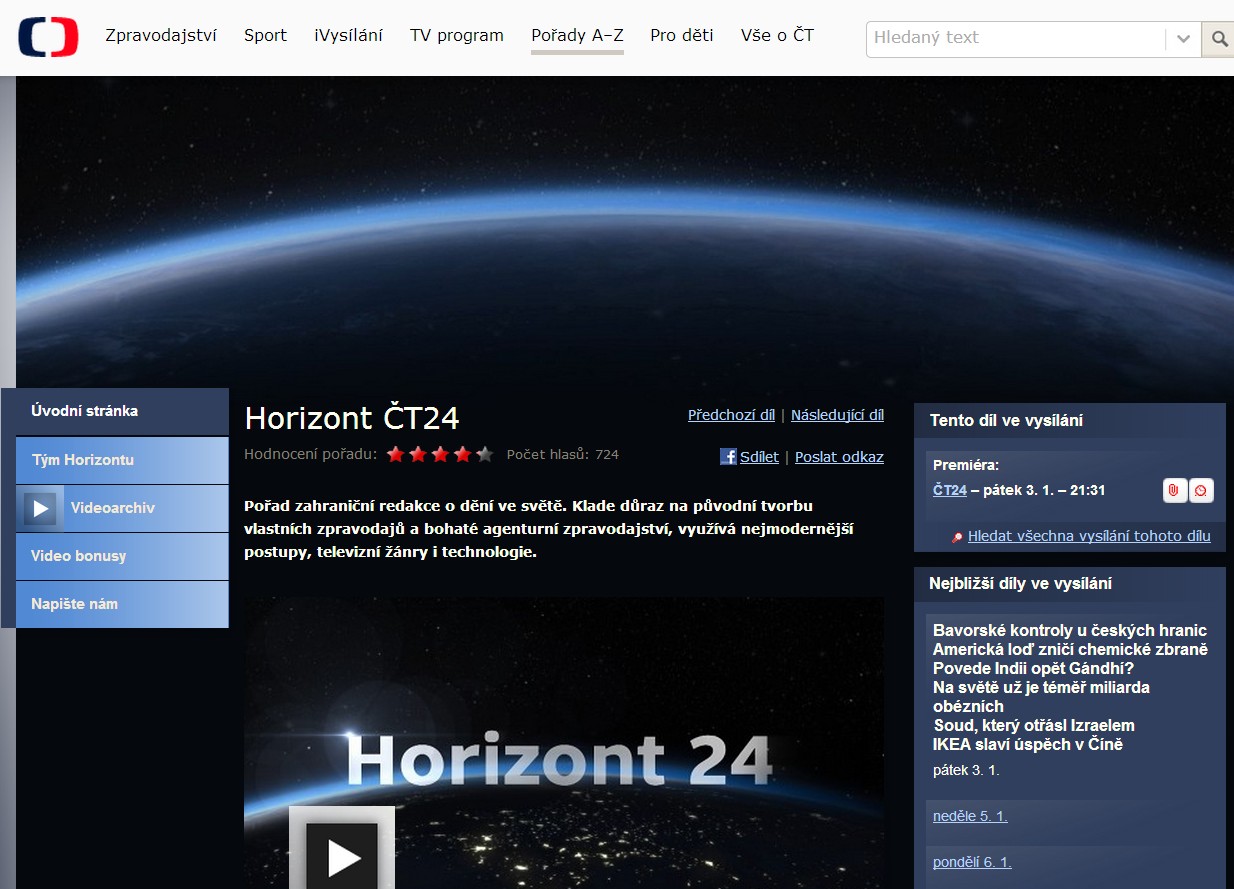Click the red alarm clock reminder icon
This screenshot has height=889, width=1234.
pos(1201,490)
